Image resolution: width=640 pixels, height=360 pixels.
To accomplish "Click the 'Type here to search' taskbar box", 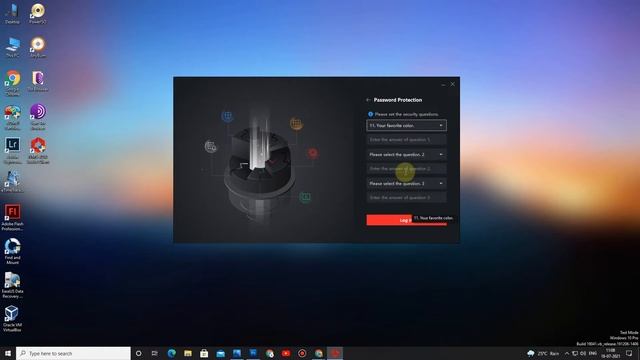I will pos(73,353).
